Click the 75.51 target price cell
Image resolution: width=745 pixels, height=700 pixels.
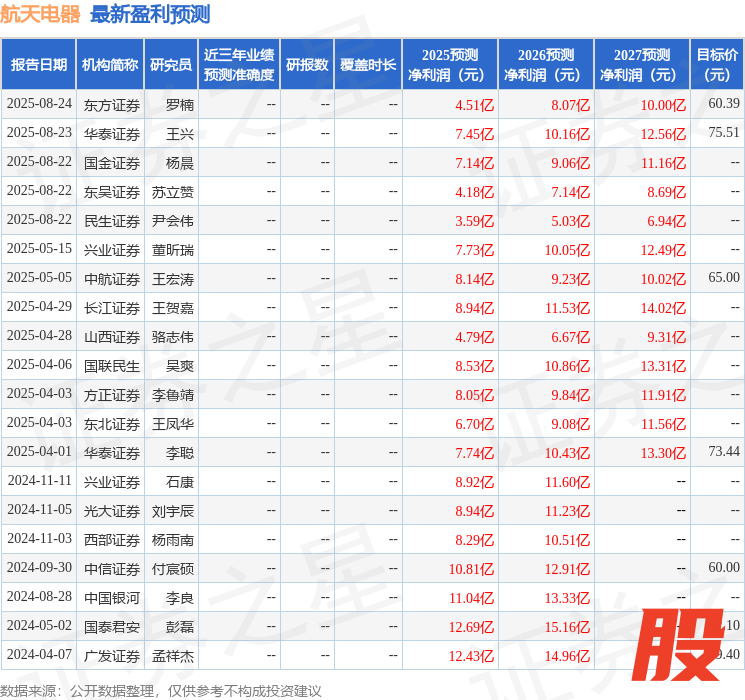[x=723, y=133]
